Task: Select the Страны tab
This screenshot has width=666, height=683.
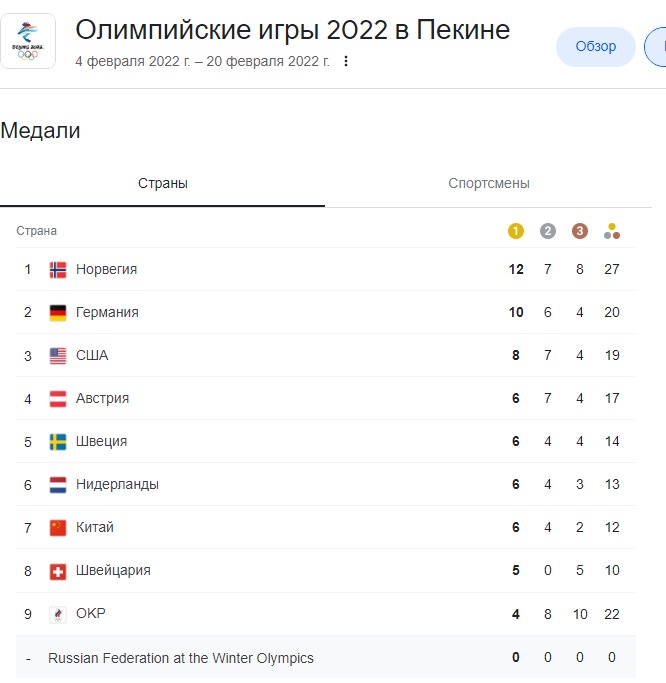Action: [162, 184]
